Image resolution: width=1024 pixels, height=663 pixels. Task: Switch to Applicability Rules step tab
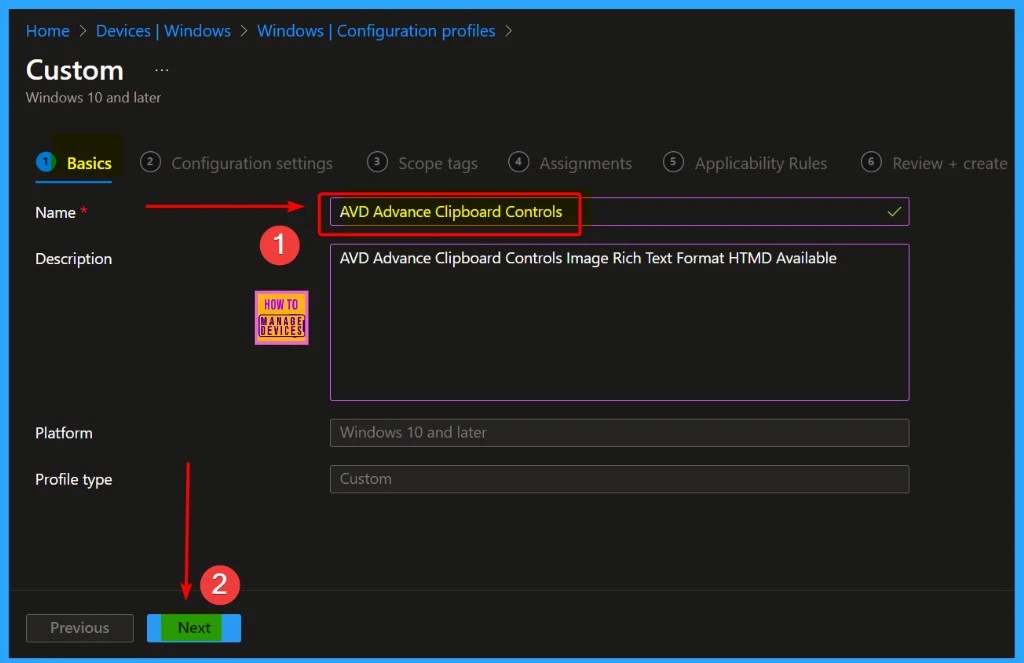745,163
